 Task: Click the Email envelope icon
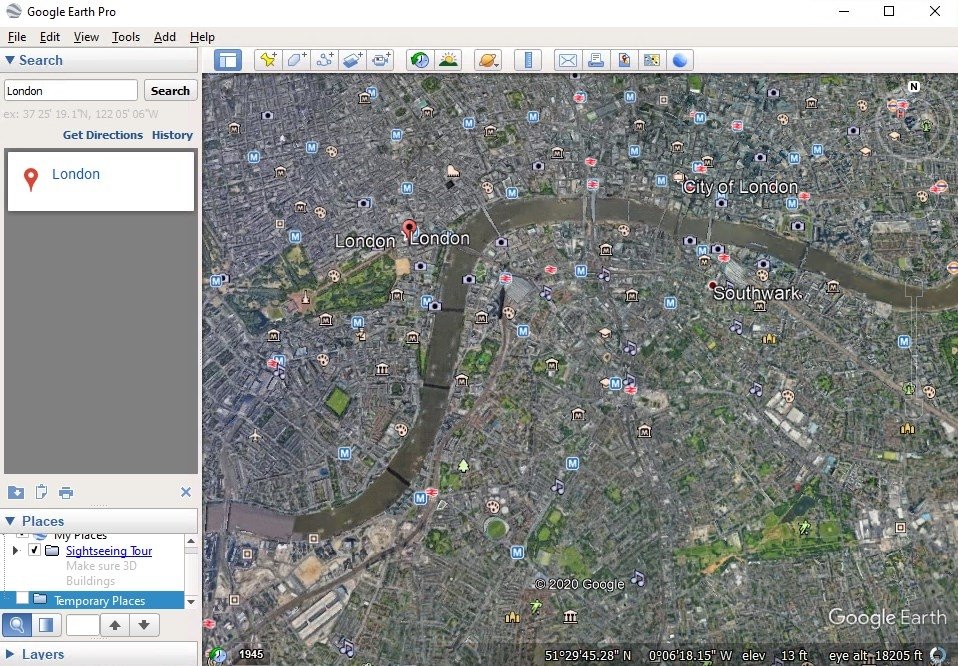click(568, 60)
